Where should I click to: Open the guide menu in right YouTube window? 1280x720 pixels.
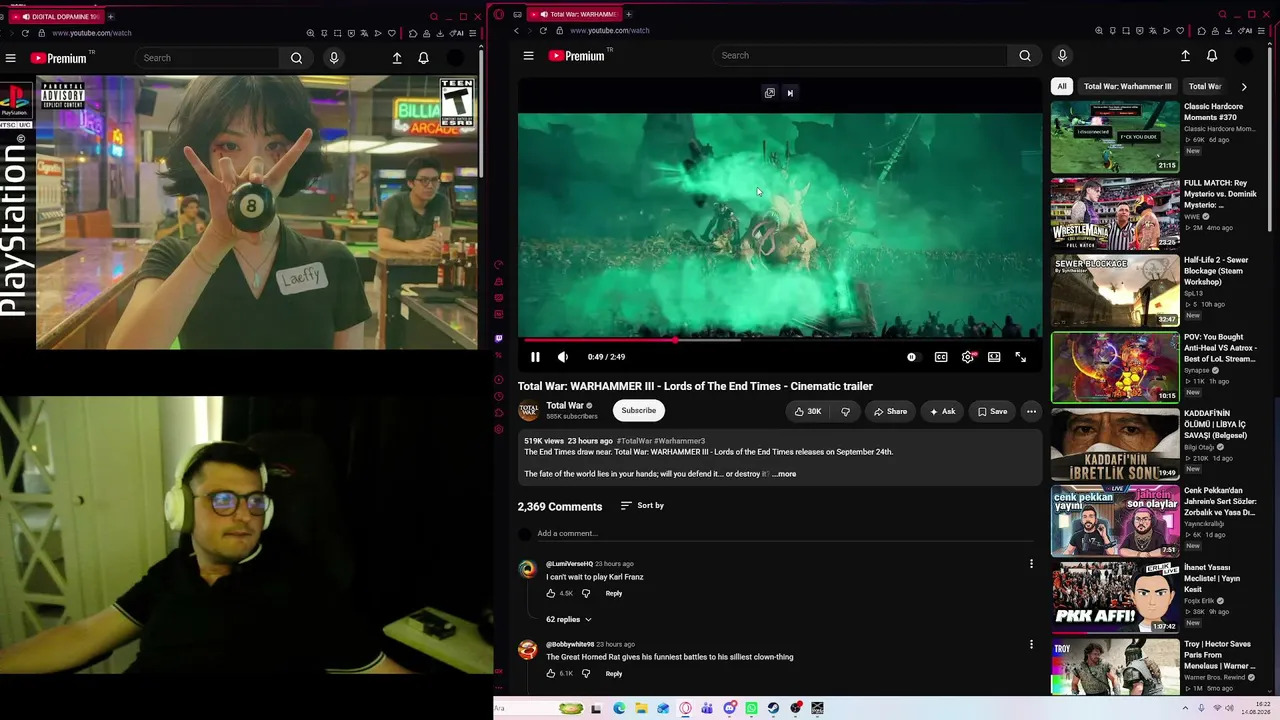[x=528, y=56]
